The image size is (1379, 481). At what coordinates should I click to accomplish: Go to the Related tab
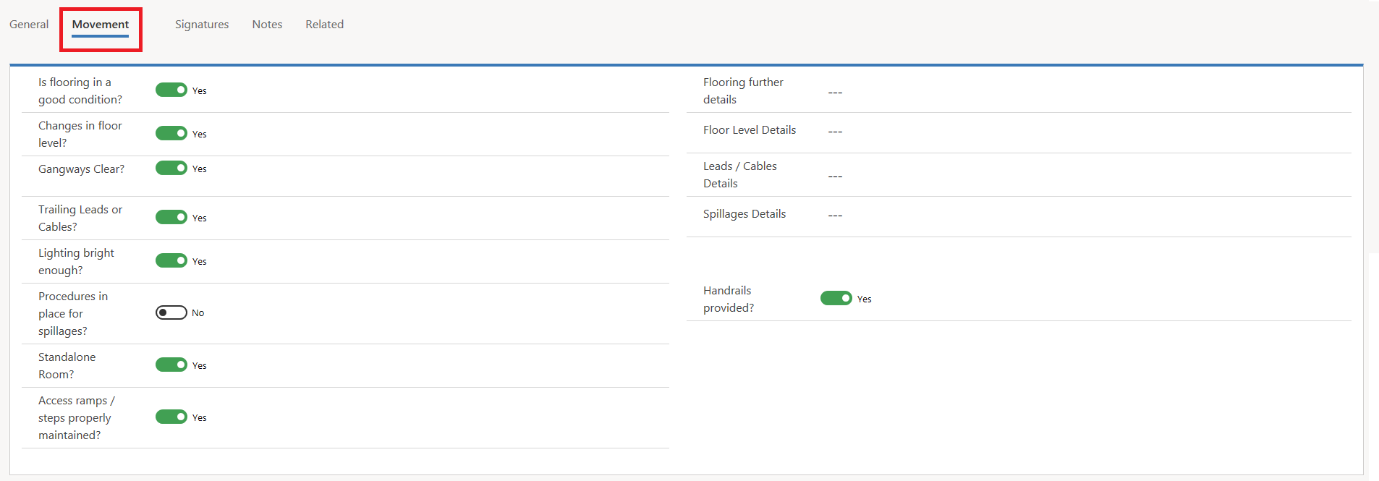coord(324,24)
